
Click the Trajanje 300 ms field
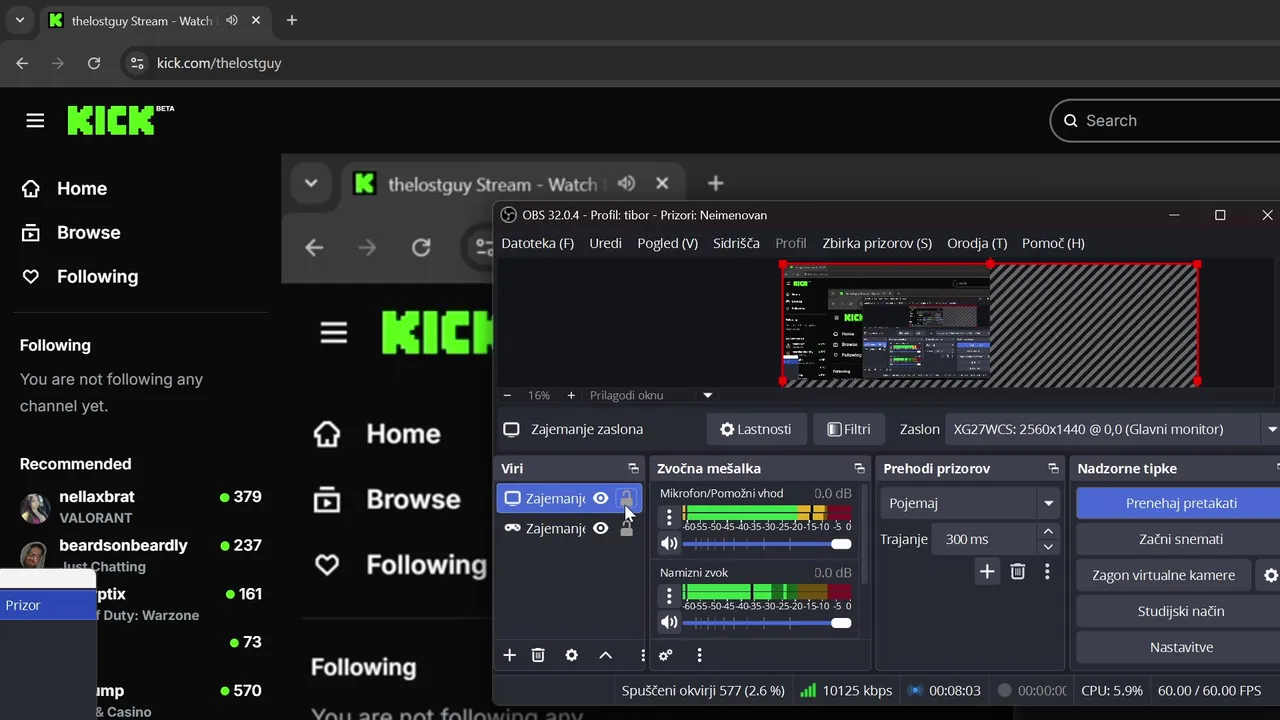click(x=985, y=539)
